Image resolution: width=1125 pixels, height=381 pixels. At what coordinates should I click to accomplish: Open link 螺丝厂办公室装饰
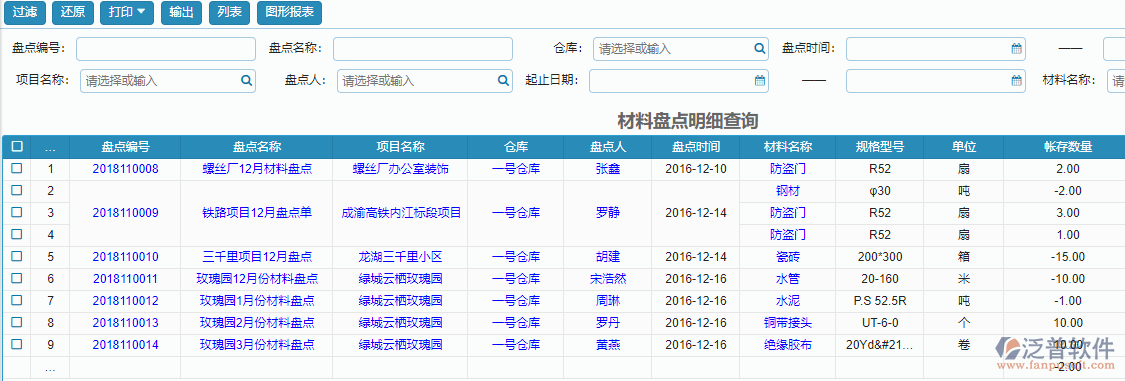[400, 169]
